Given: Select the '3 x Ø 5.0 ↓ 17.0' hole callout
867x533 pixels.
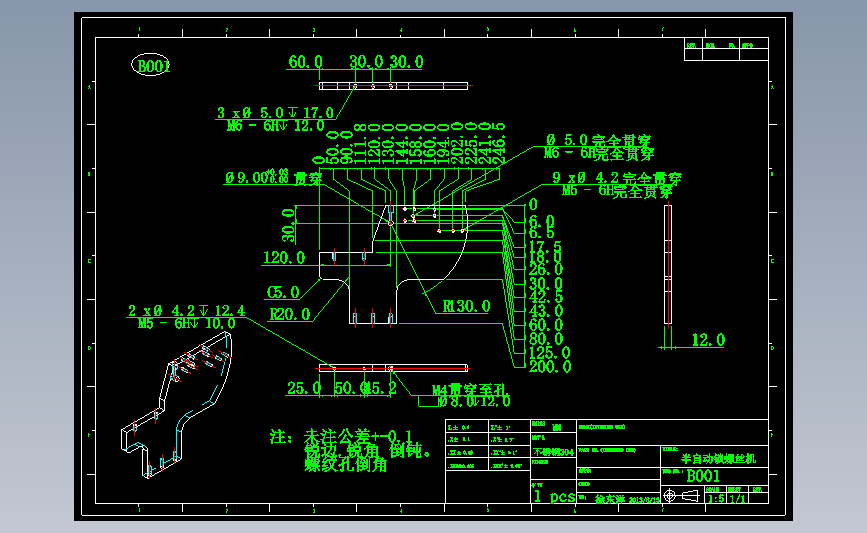Looking at the screenshot, I should tap(275, 113).
